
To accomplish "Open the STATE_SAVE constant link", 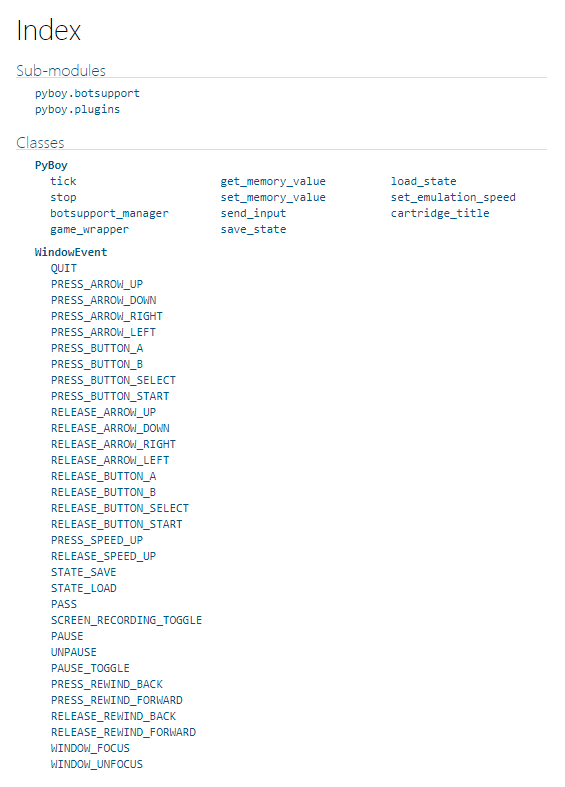I will point(84,572).
